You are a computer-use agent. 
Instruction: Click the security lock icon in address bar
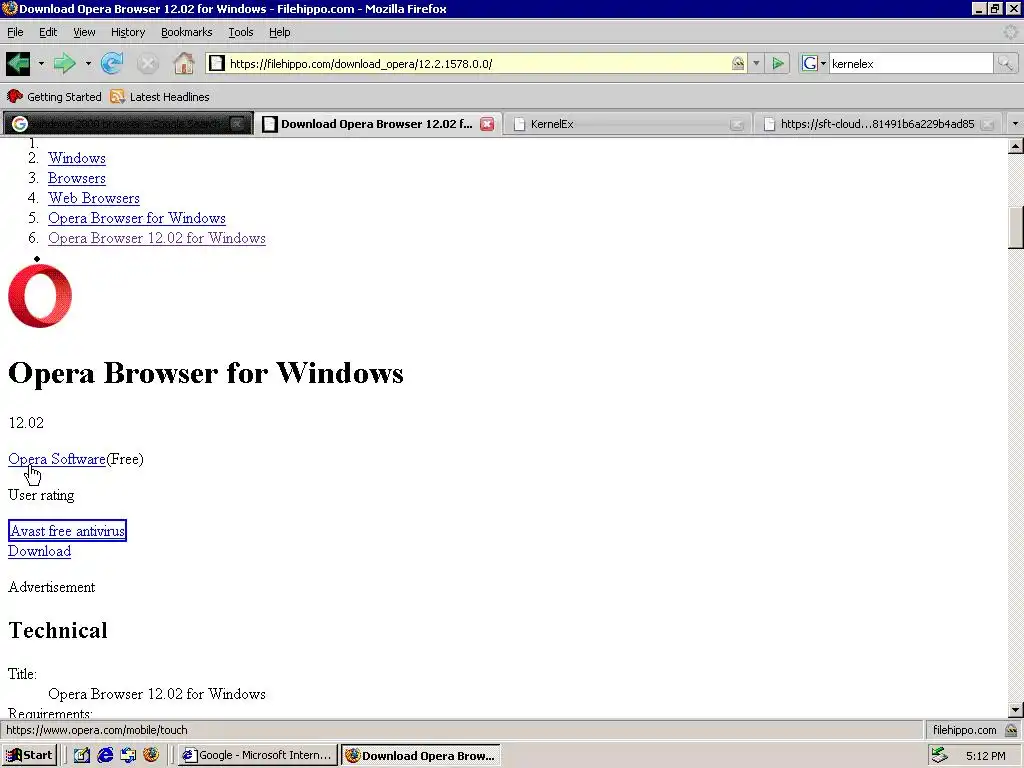737,63
